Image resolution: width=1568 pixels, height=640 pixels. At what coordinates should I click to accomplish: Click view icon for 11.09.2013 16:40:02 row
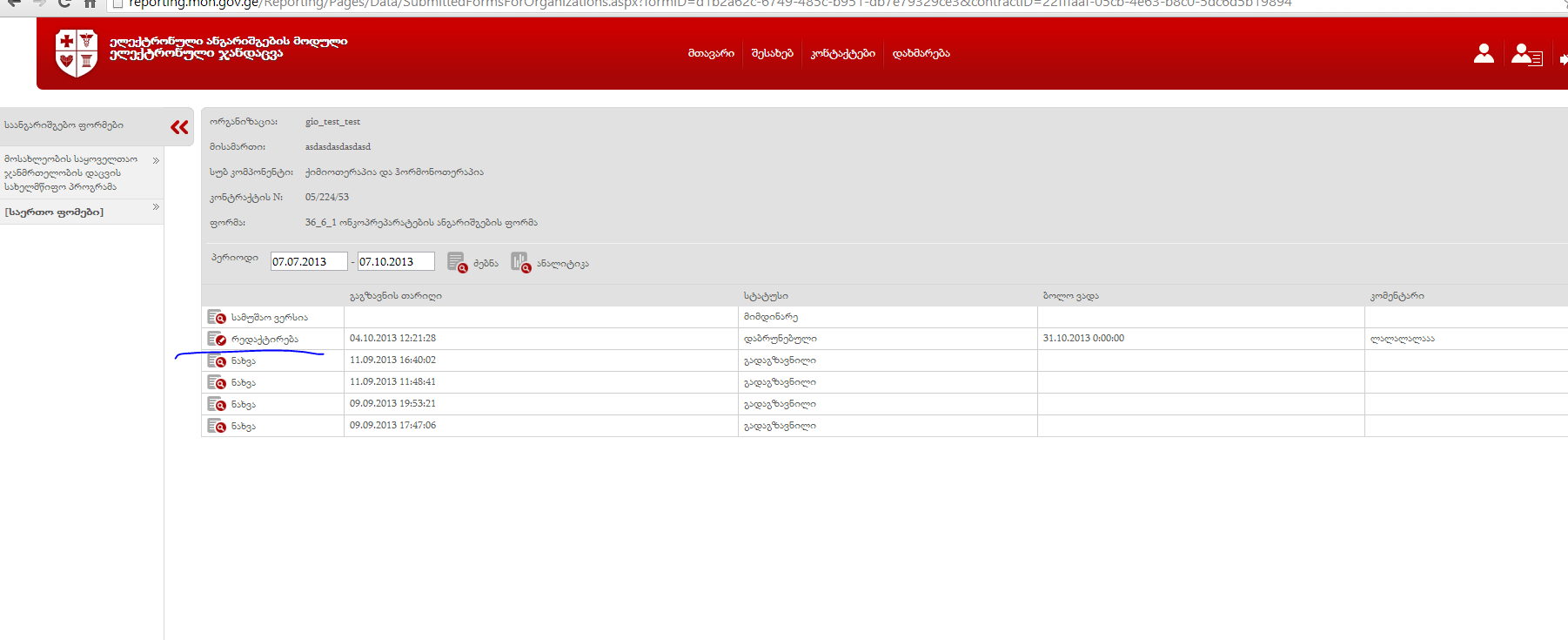coord(216,360)
